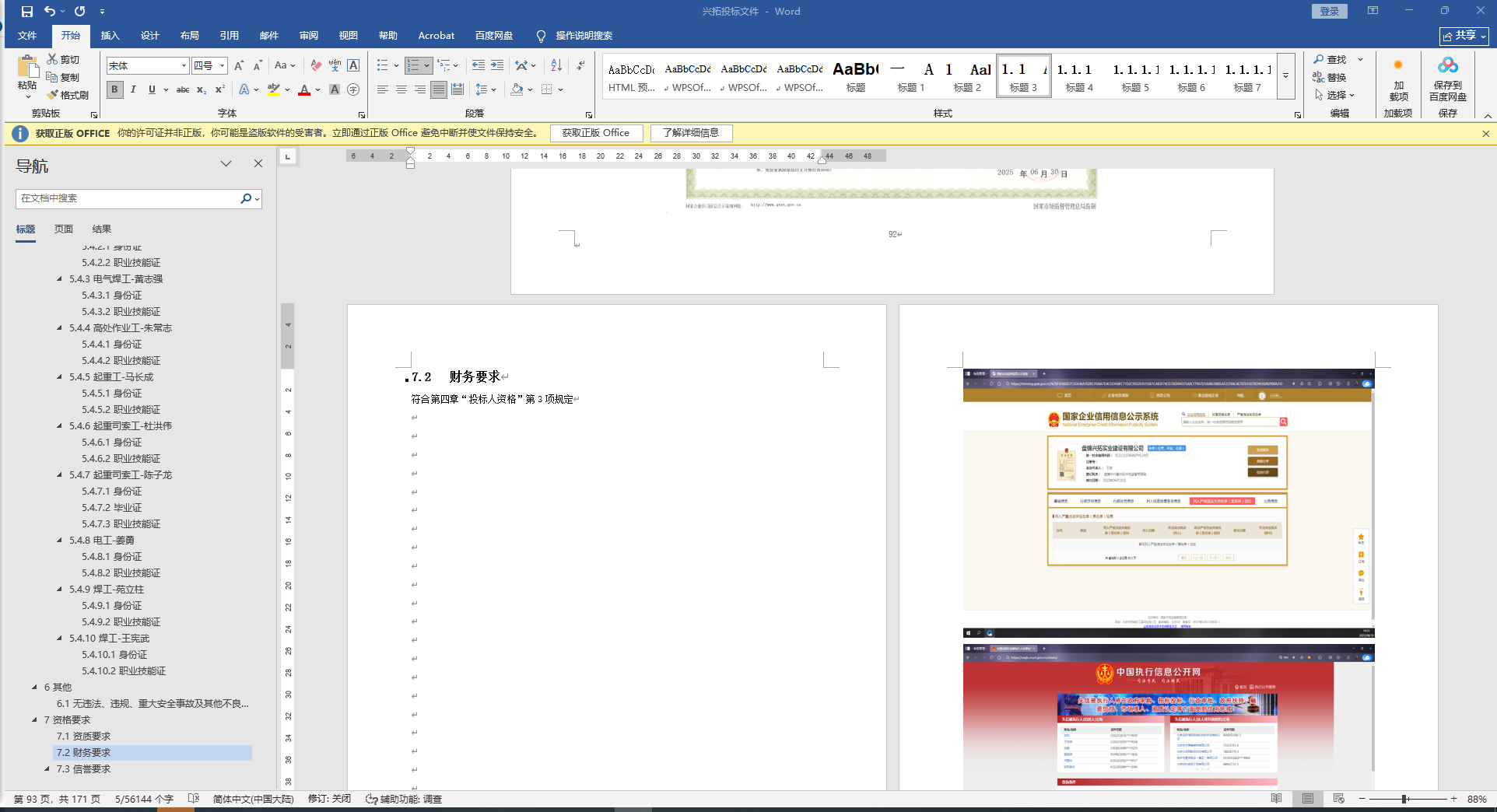Click the Clear Formatting eraser icon
This screenshot has height=812, width=1497.
click(x=316, y=65)
